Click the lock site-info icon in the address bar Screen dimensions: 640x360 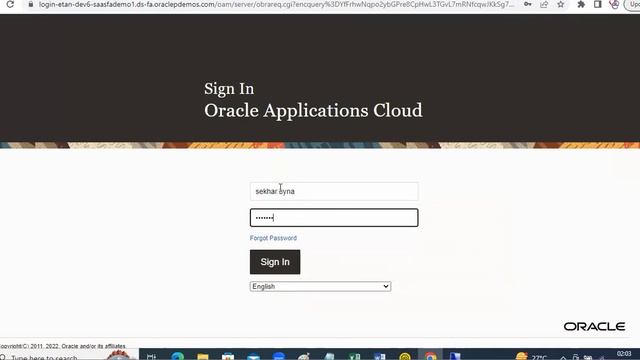(x=31, y=4)
